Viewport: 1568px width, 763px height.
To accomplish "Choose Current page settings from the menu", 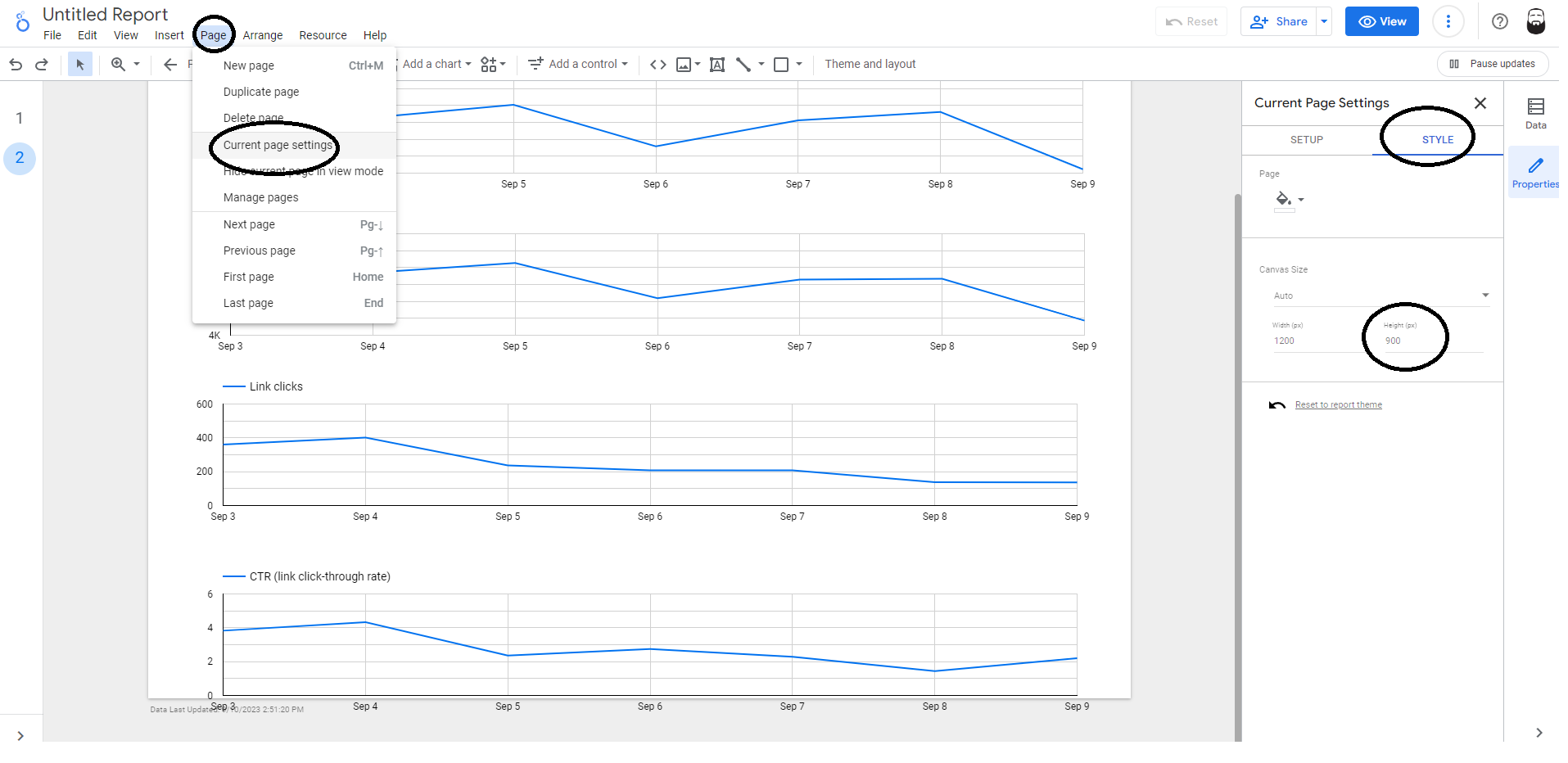I will pyautogui.click(x=278, y=145).
